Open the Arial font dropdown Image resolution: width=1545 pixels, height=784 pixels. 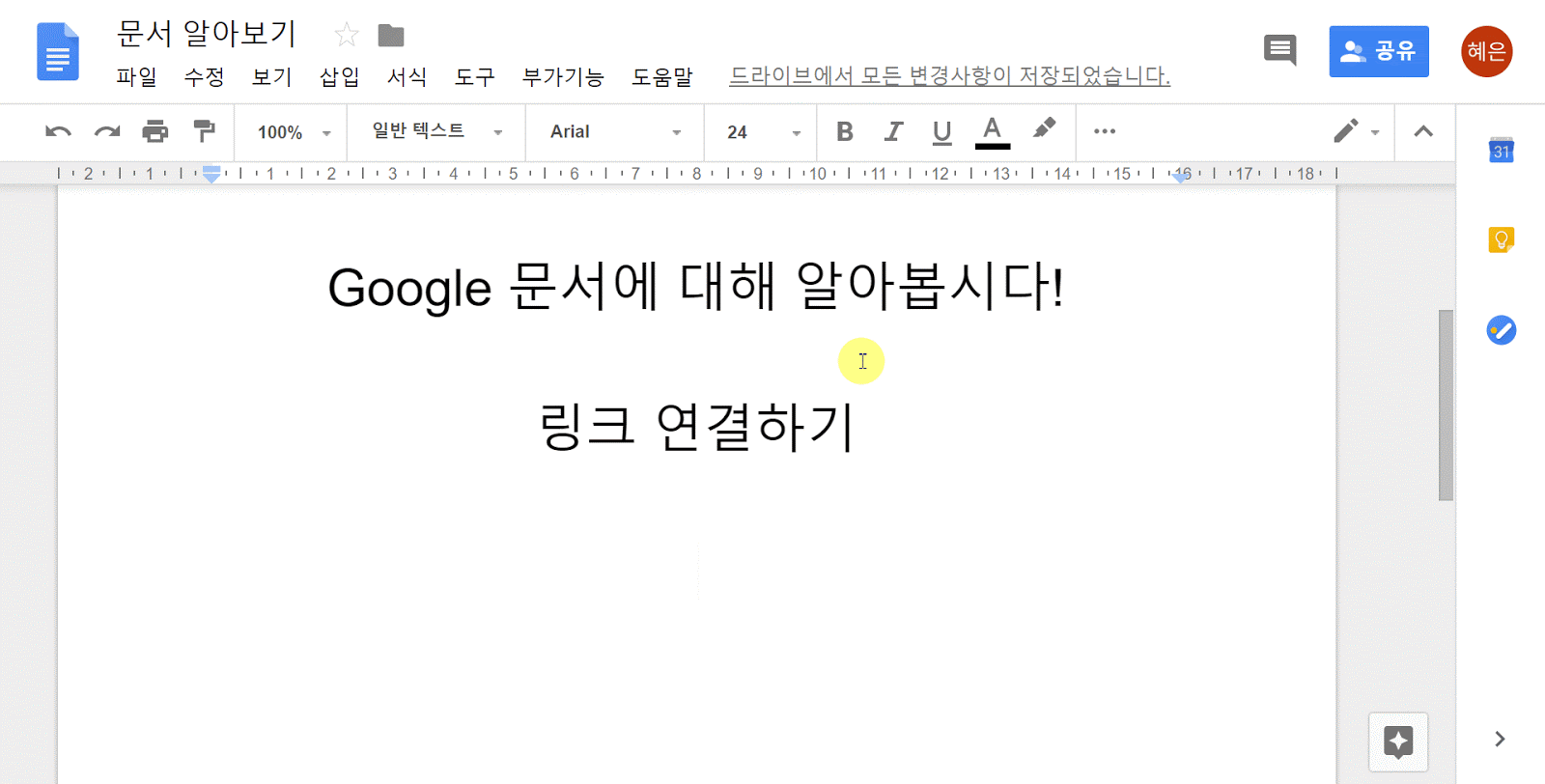615,131
